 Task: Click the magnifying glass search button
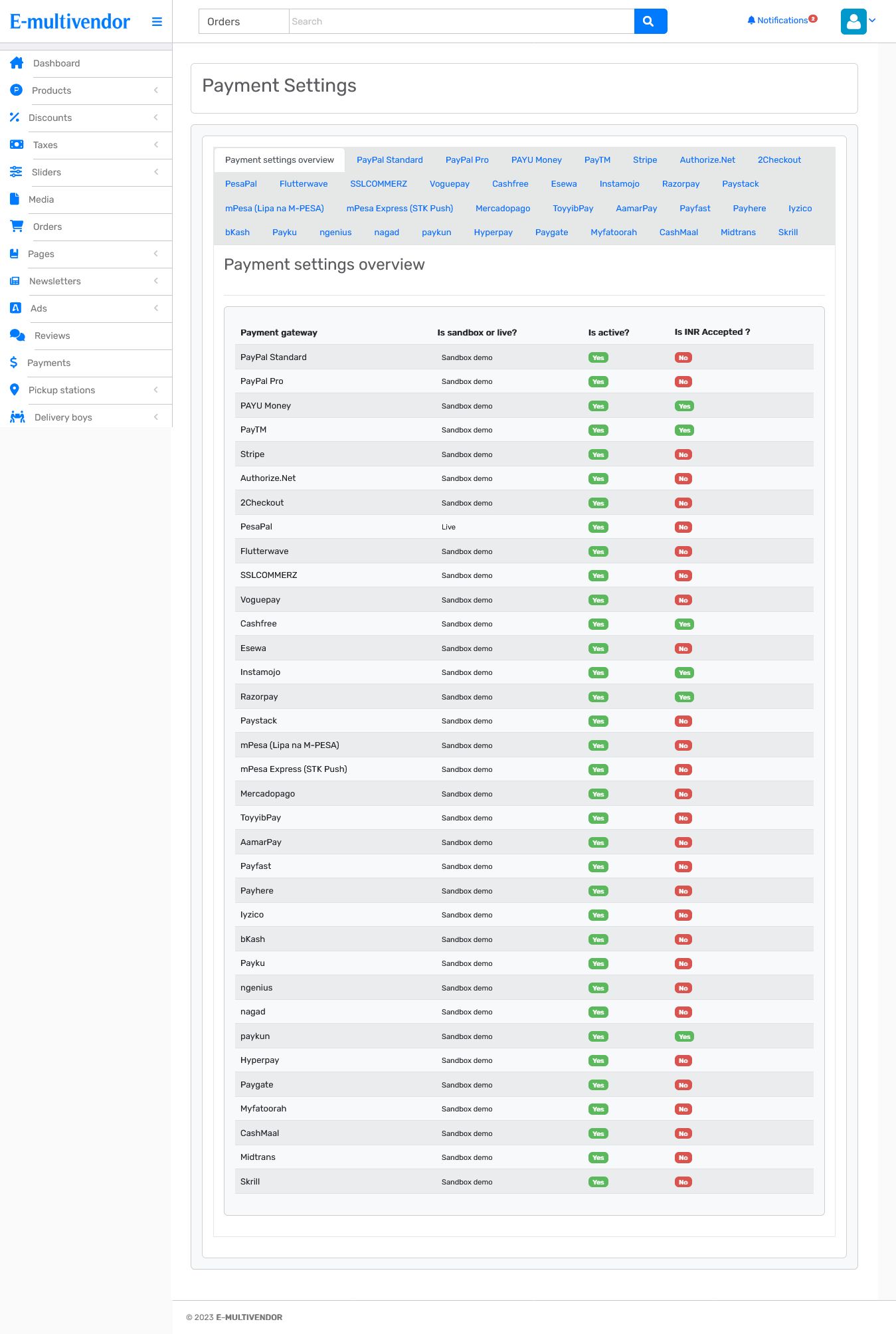[650, 21]
